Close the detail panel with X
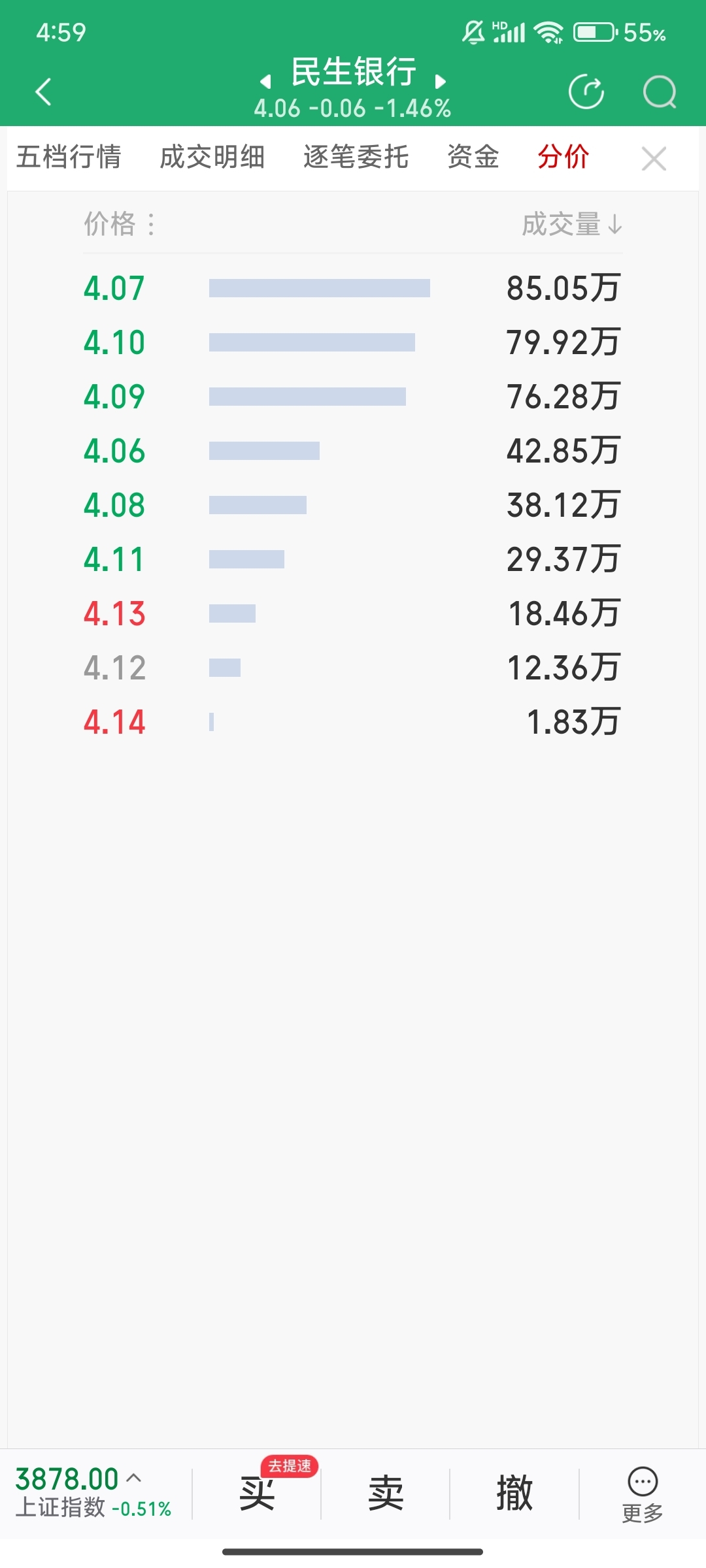 654,159
